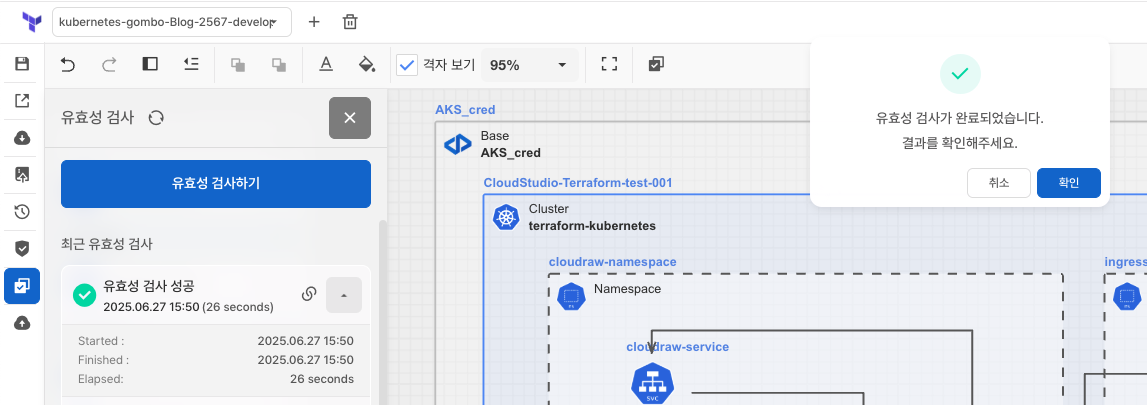
Task: Click the Elapsed 26 seconds value
Action: [x=322, y=379]
